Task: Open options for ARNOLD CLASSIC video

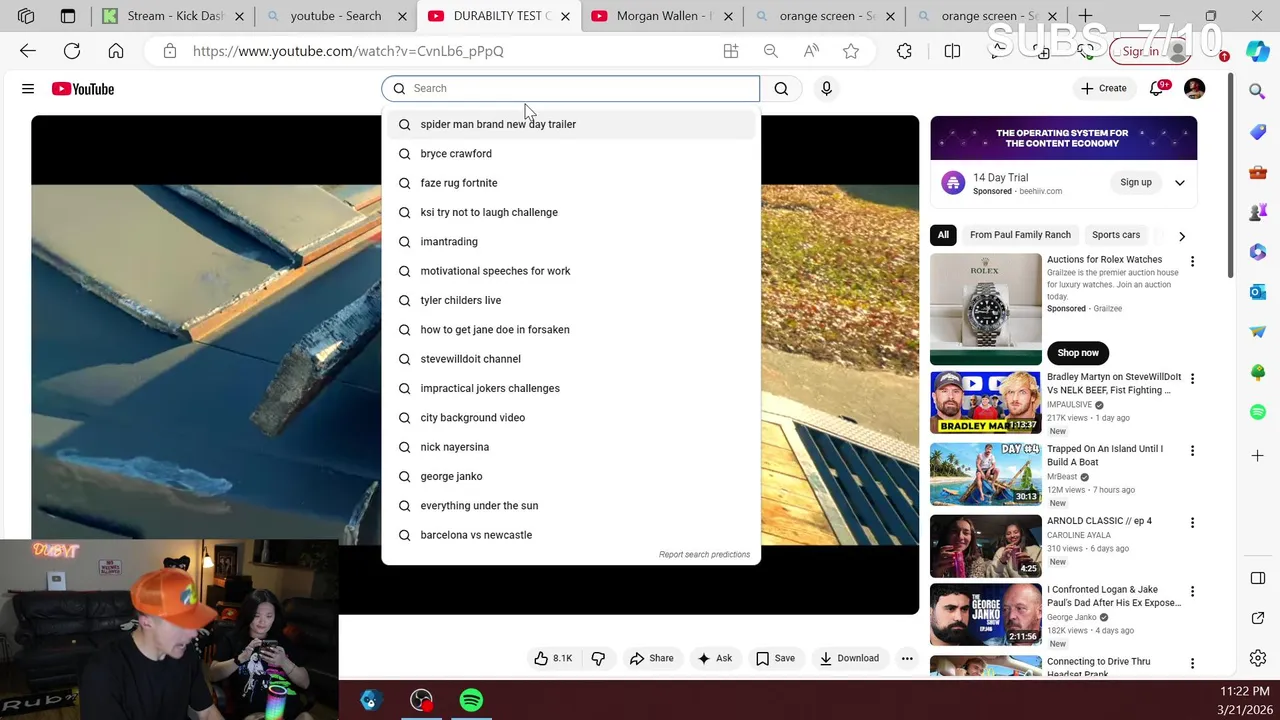Action: (x=1192, y=523)
